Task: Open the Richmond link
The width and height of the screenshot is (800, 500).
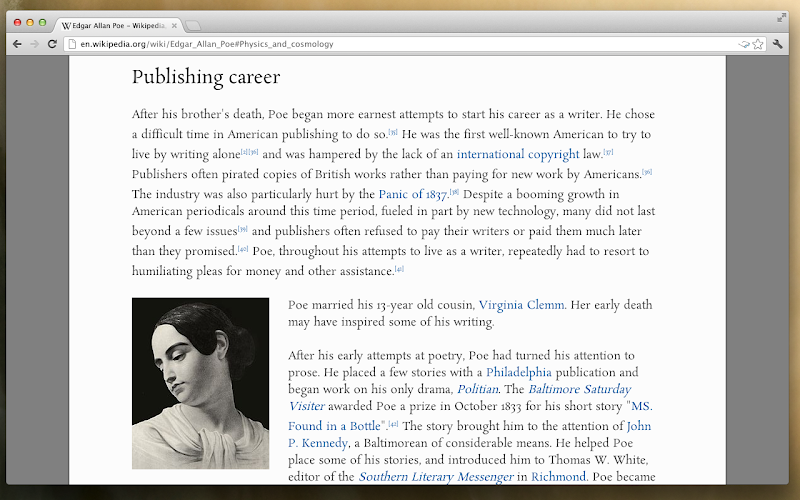Action: click(x=558, y=477)
